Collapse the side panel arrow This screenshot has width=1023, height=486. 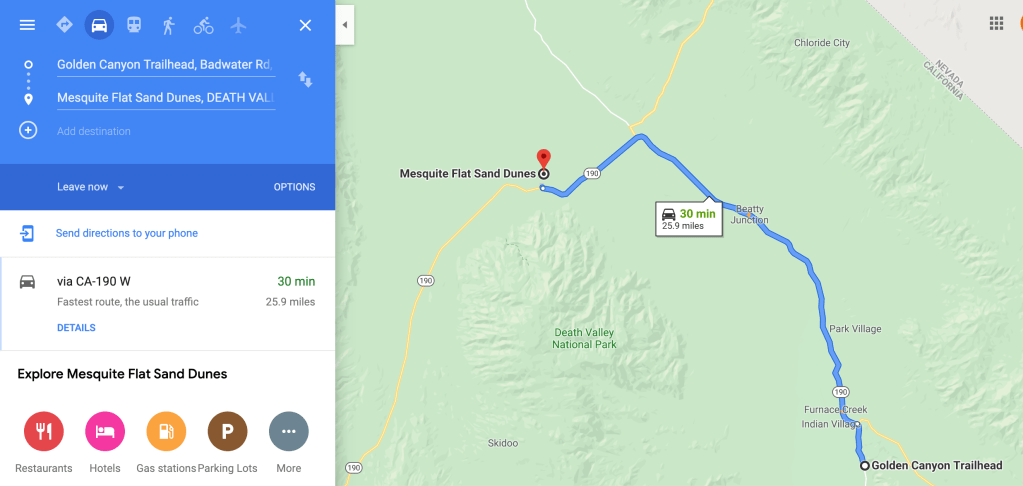(x=345, y=25)
